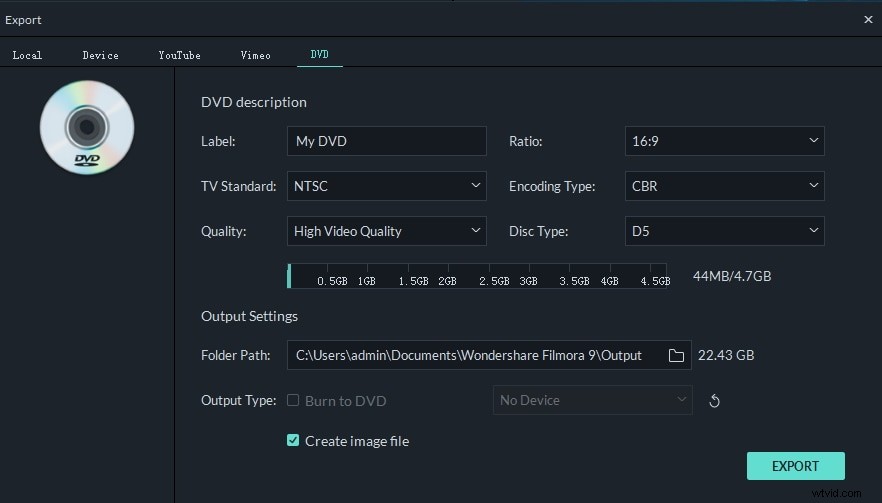
Task: Click the folder browse icon next to Folder Path
Action: (x=676, y=356)
